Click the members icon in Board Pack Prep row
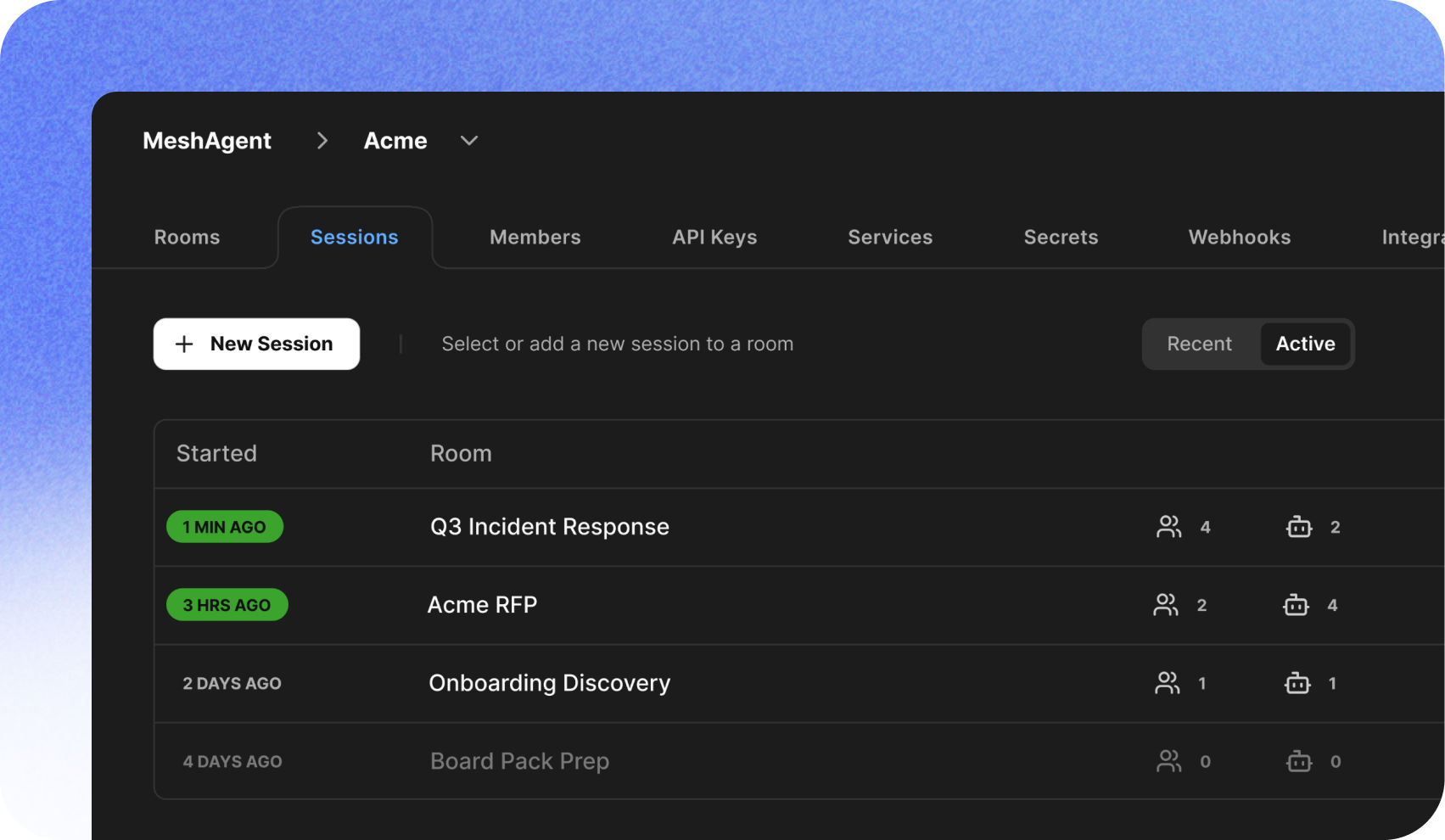 (x=1168, y=761)
